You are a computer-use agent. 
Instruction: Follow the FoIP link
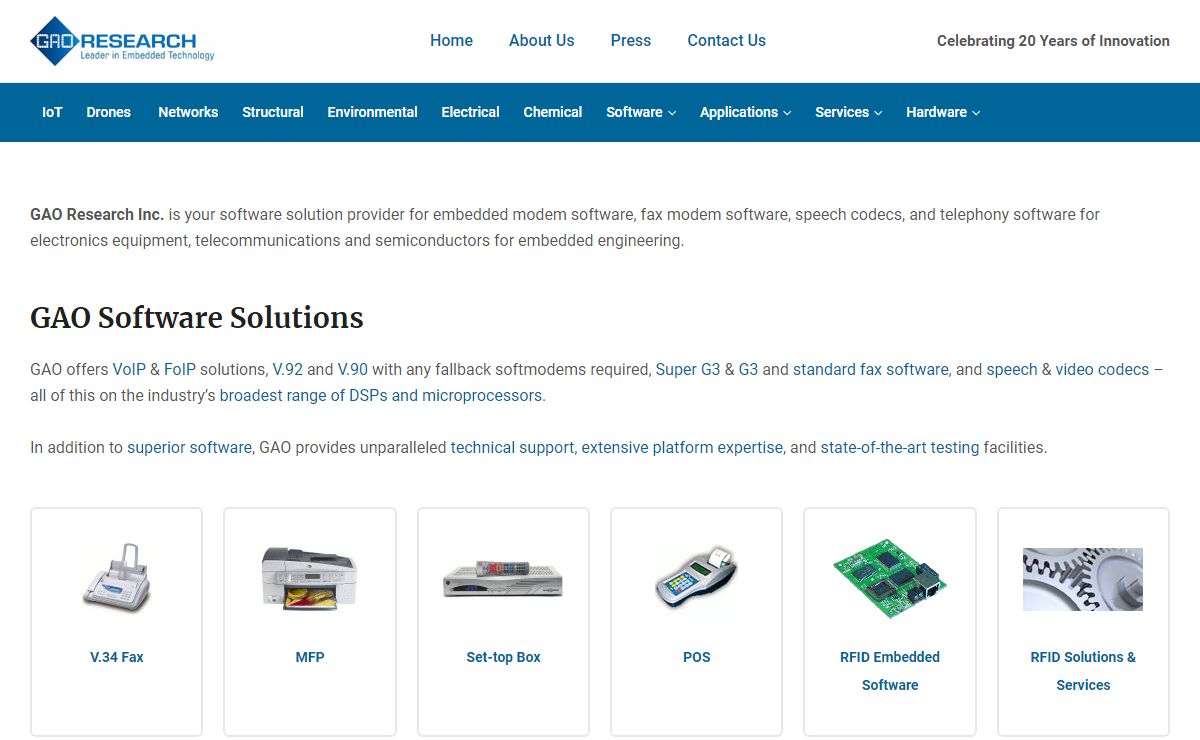(179, 369)
